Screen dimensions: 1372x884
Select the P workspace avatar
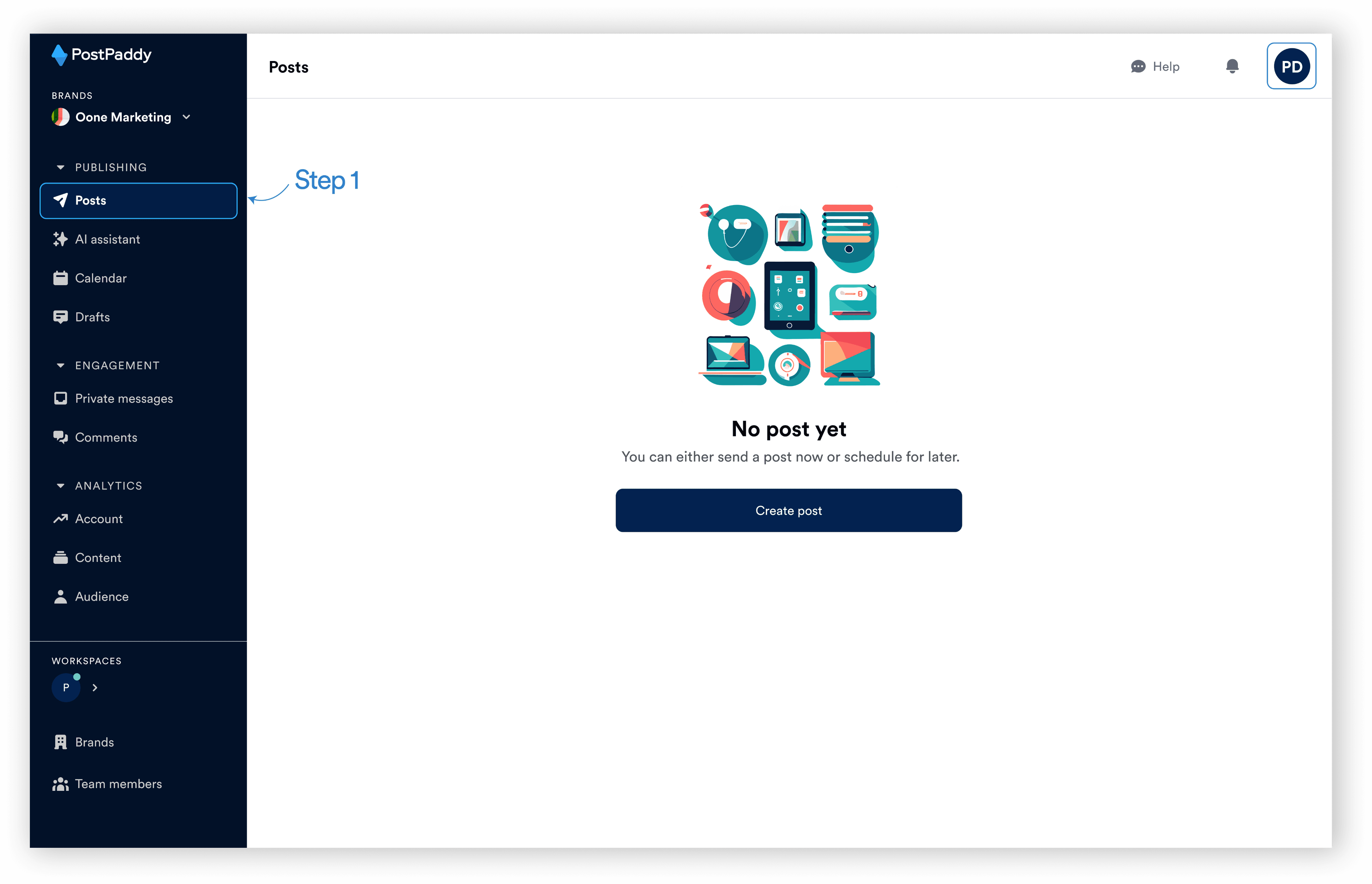(66, 688)
